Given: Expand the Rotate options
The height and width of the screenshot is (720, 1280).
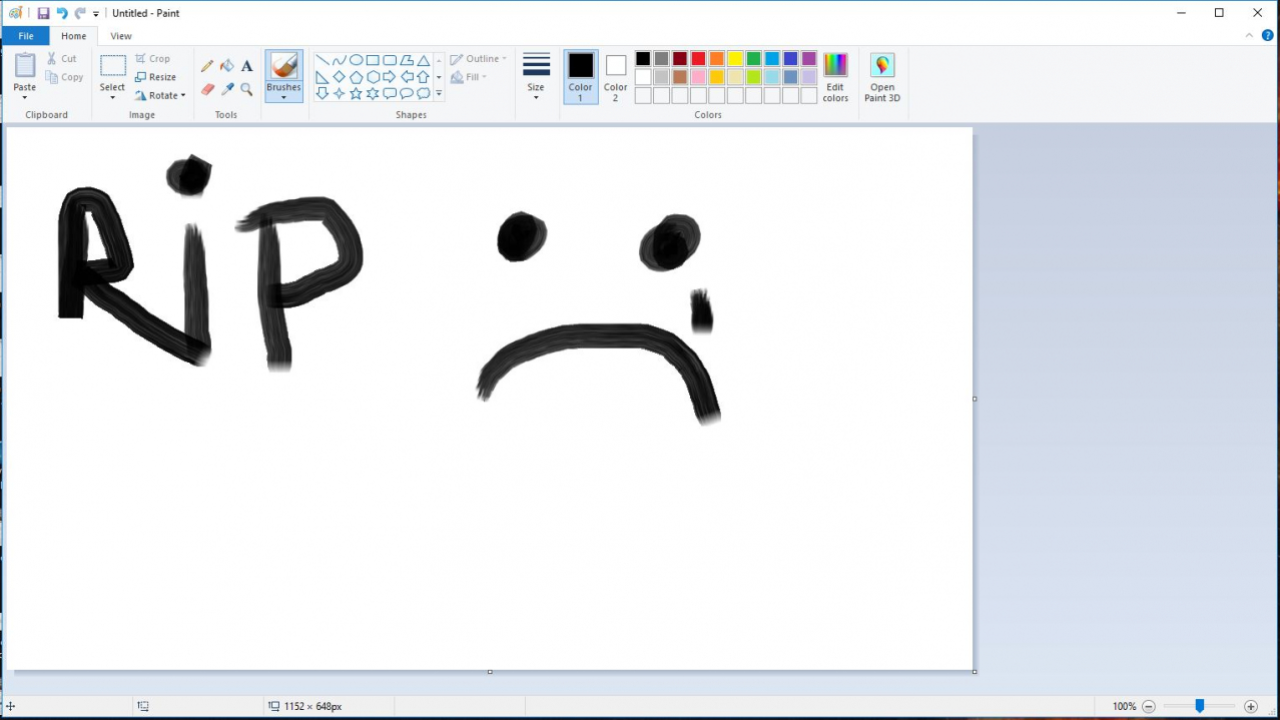Looking at the screenshot, I should 161,95.
